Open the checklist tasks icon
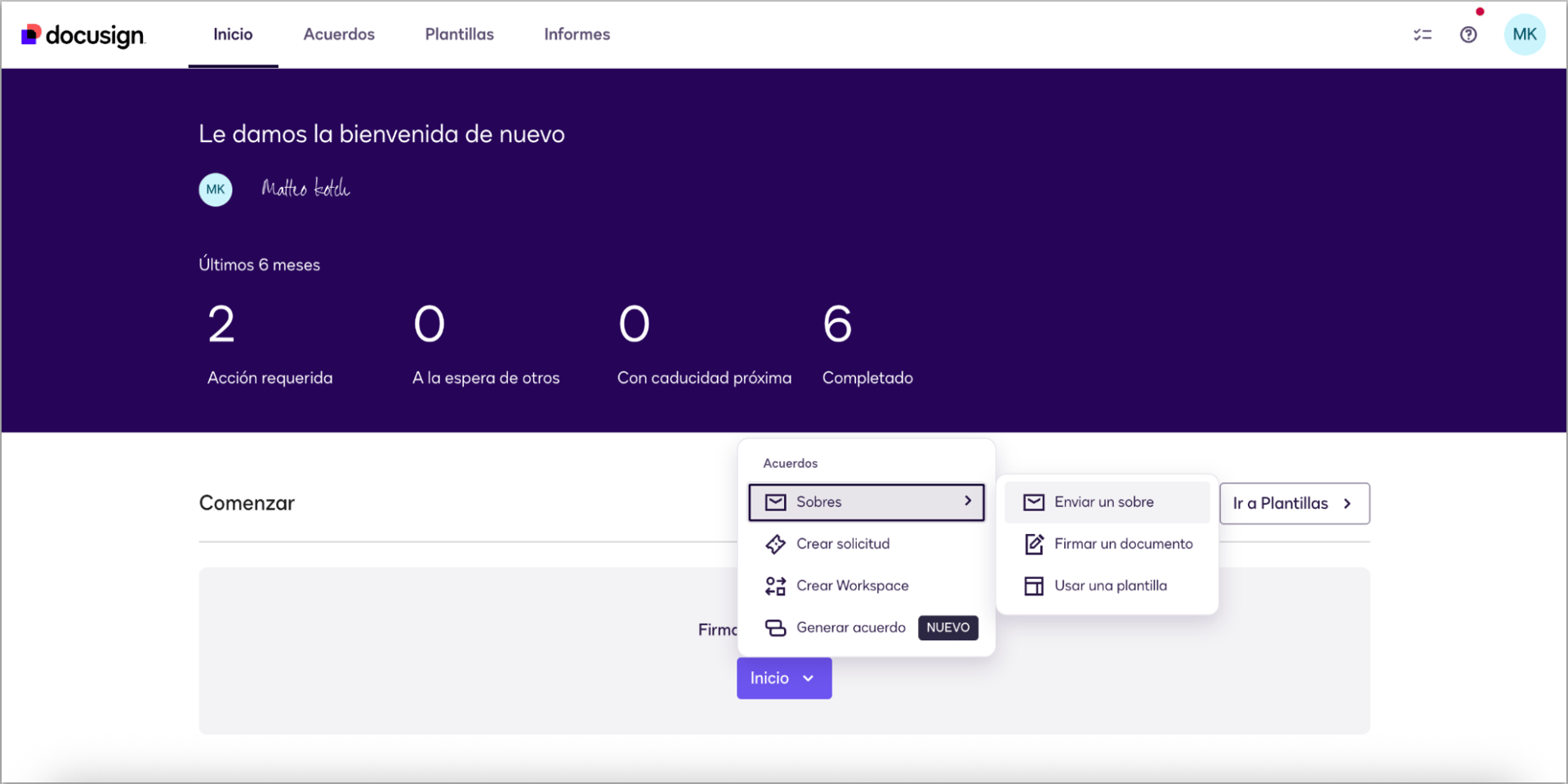Viewport: 1568px width, 784px height. (x=1423, y=35)
